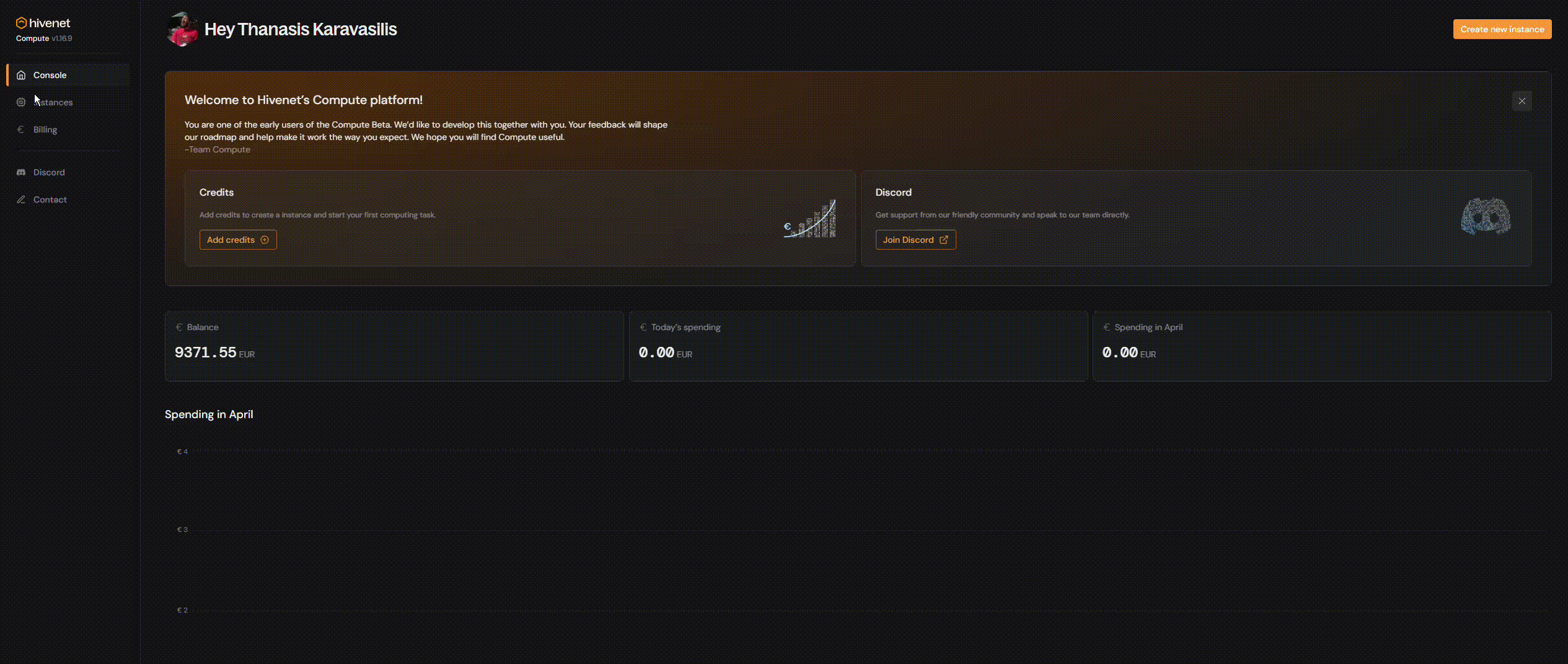Select Console in the sidebar

click(x=50, y=74)
